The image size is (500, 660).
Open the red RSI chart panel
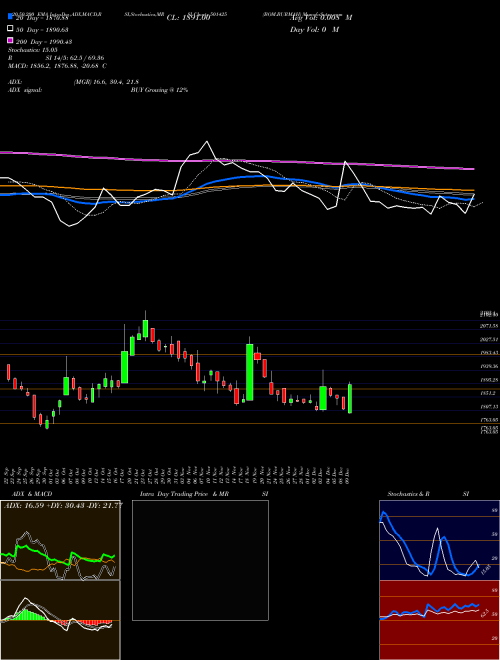[439, 620]
